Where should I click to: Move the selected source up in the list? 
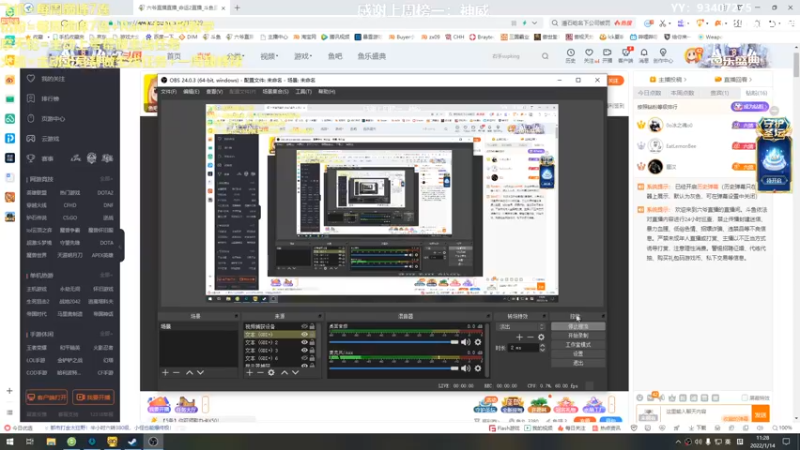(284, 373)
